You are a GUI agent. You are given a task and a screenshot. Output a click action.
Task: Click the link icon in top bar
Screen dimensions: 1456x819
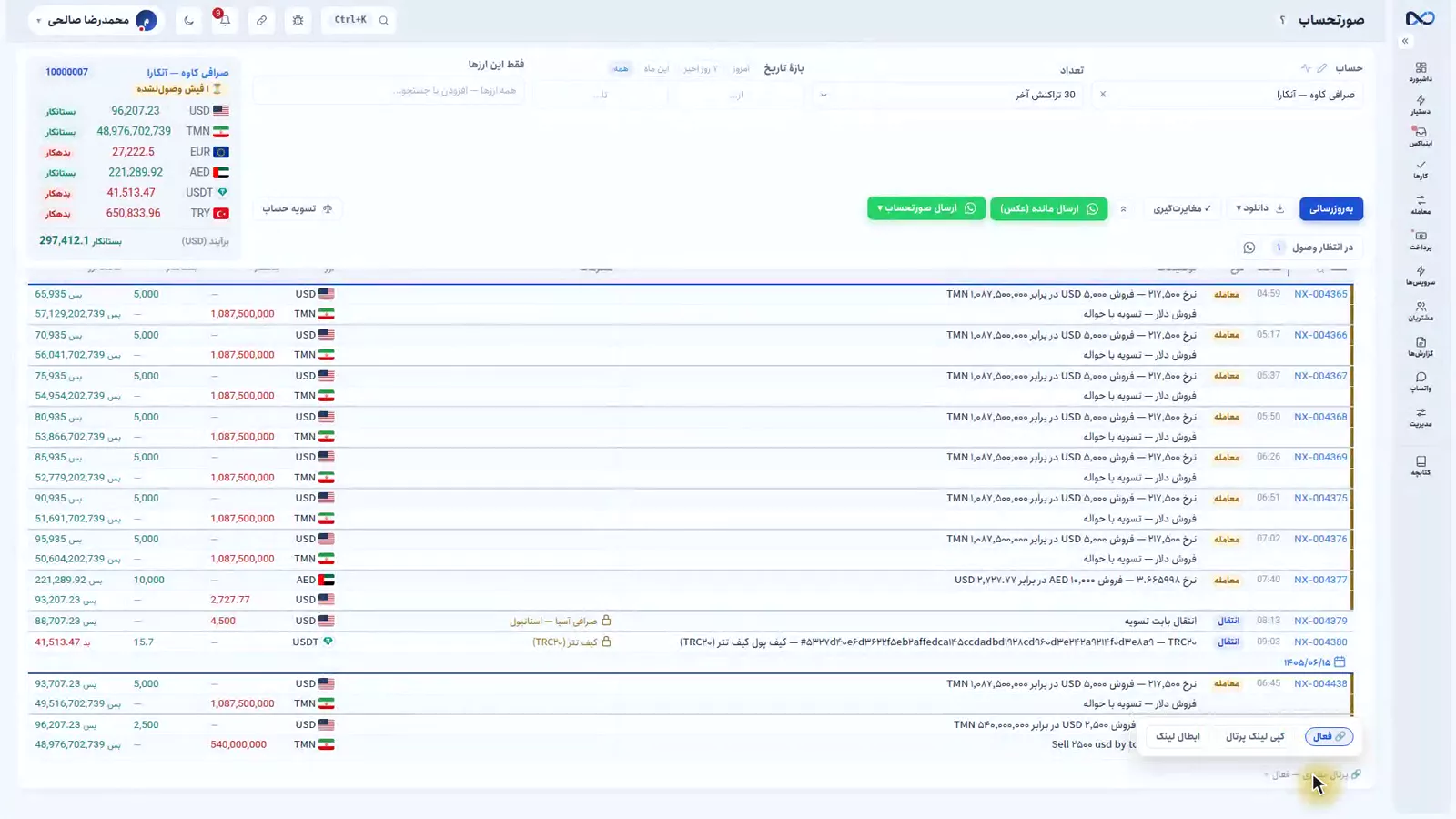point(261,20)
